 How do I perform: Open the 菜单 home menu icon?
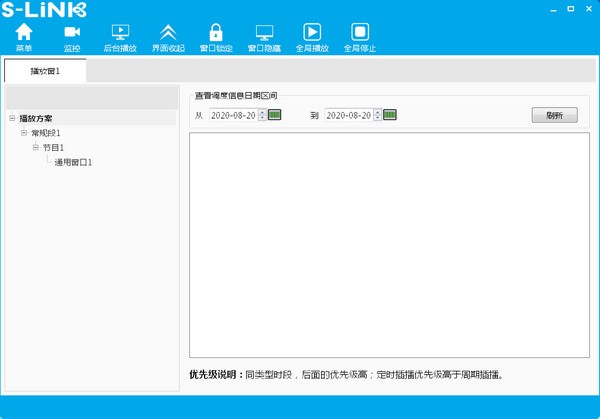tap(24, 35)
